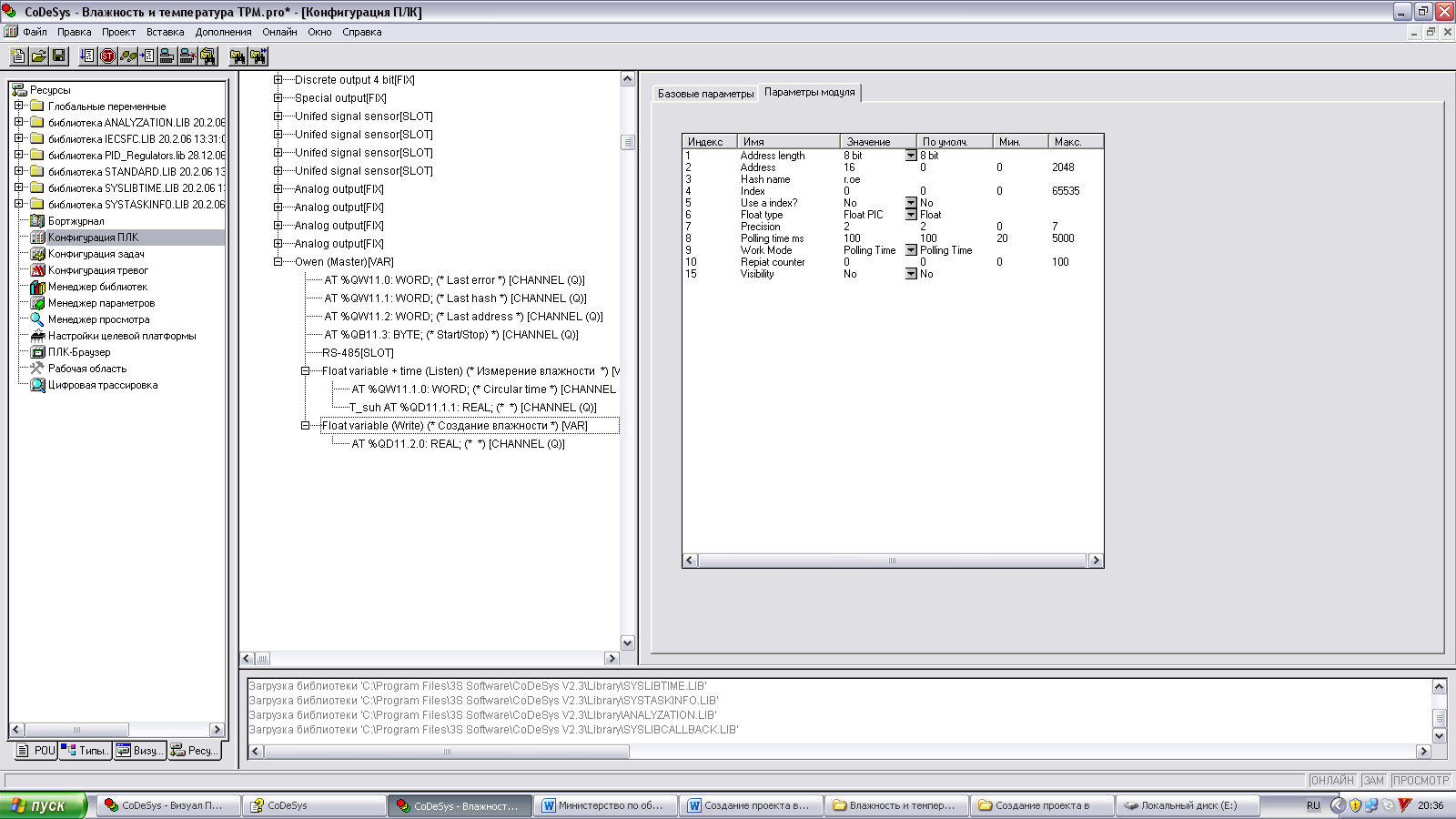Switch to Параметры модуля tab
Image resolution: width=1456 pixels, height=819 pixels.
click(x=809, y=92)
